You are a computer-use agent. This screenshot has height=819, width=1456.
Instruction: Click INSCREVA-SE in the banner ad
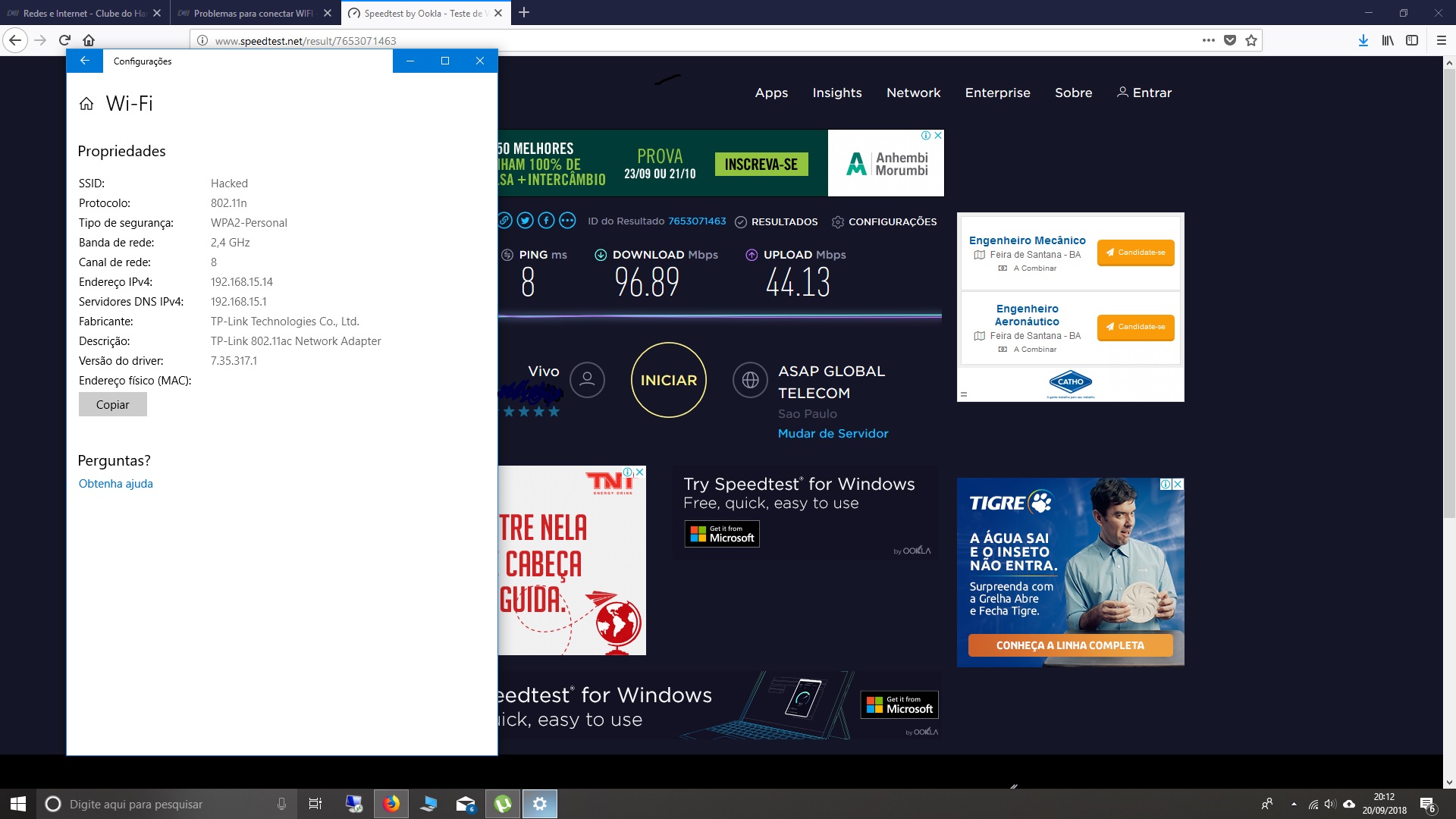tap(761, 165)
